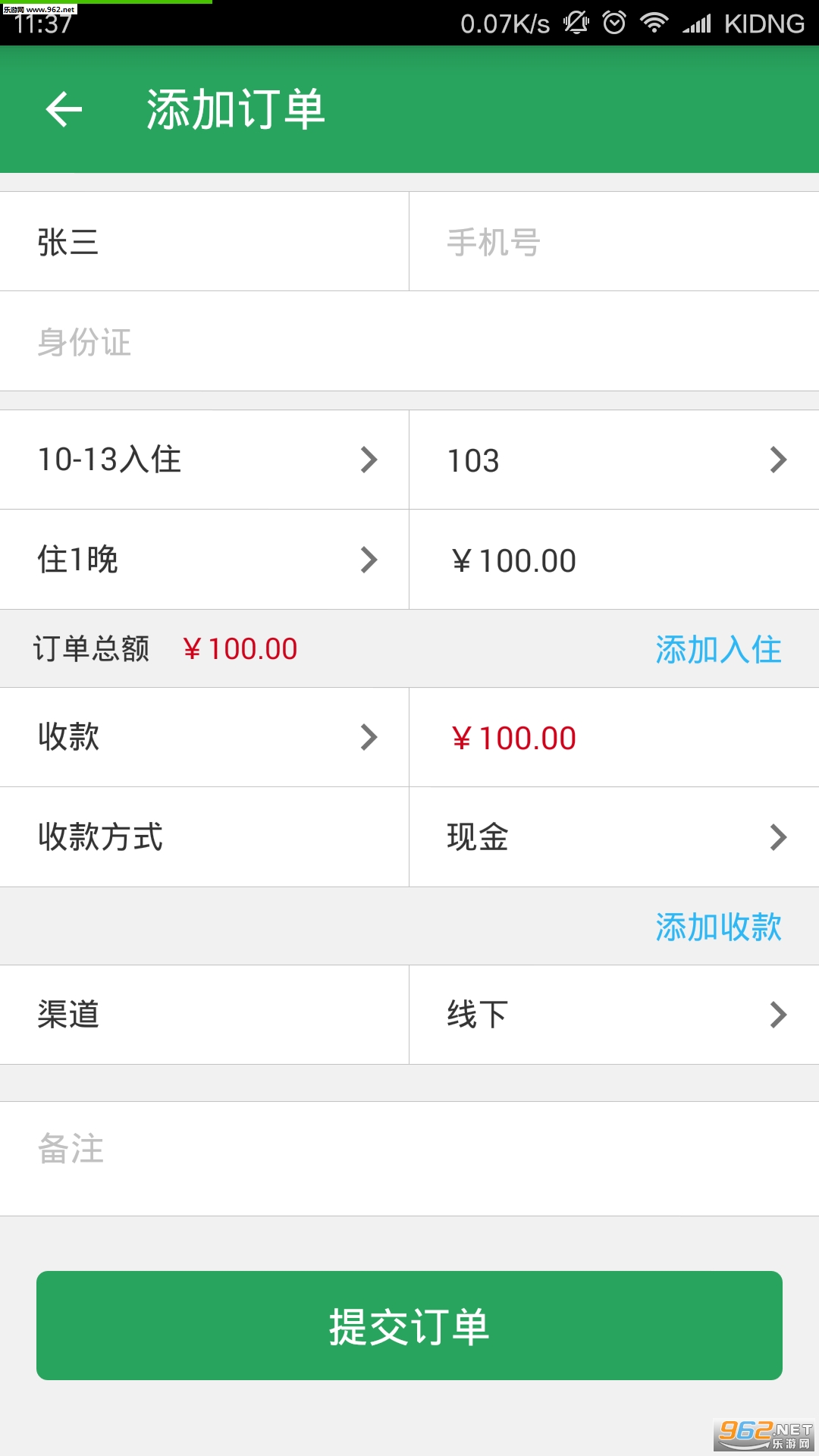Focus the 身份证 ID card field
Image resolution: width=819 pixels, height=1456 pixels.
409,341
